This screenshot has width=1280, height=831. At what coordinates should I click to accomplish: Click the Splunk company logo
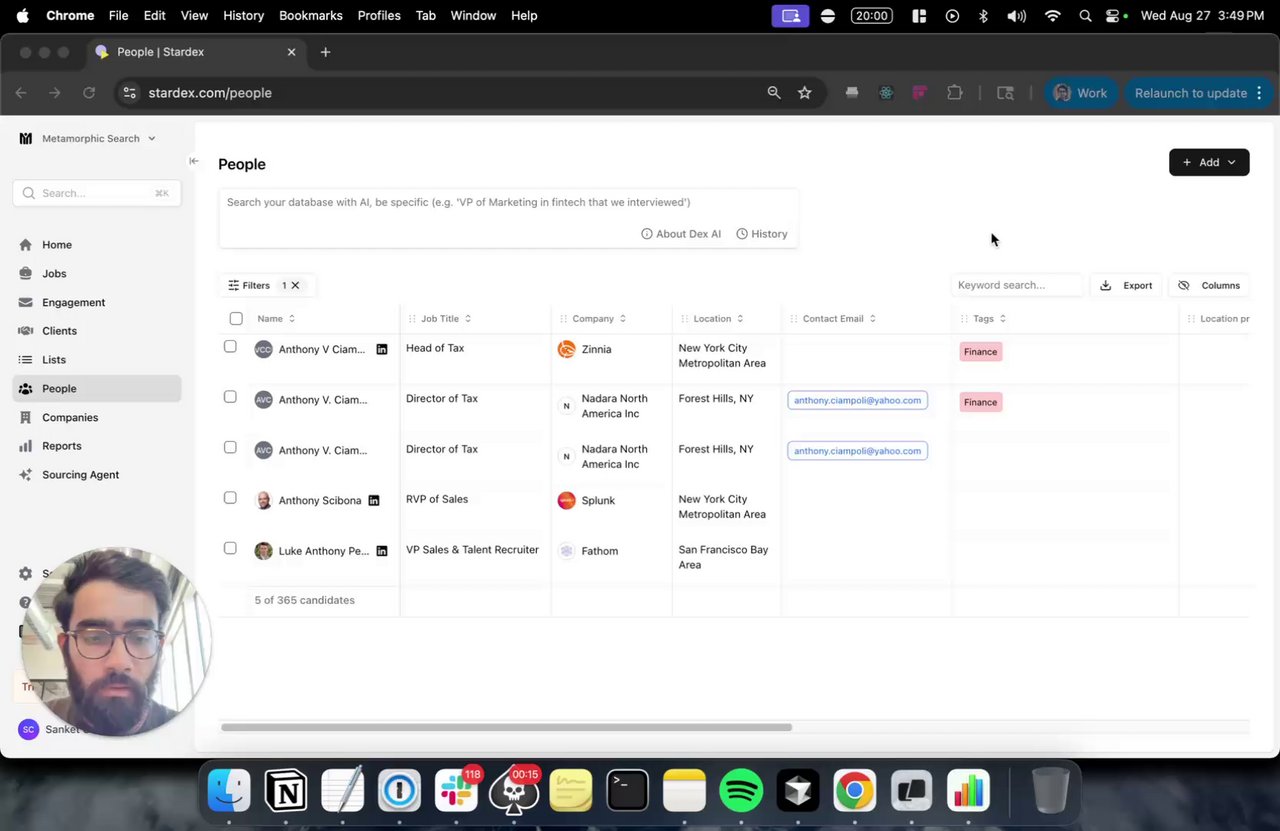(x=566, y=500)
